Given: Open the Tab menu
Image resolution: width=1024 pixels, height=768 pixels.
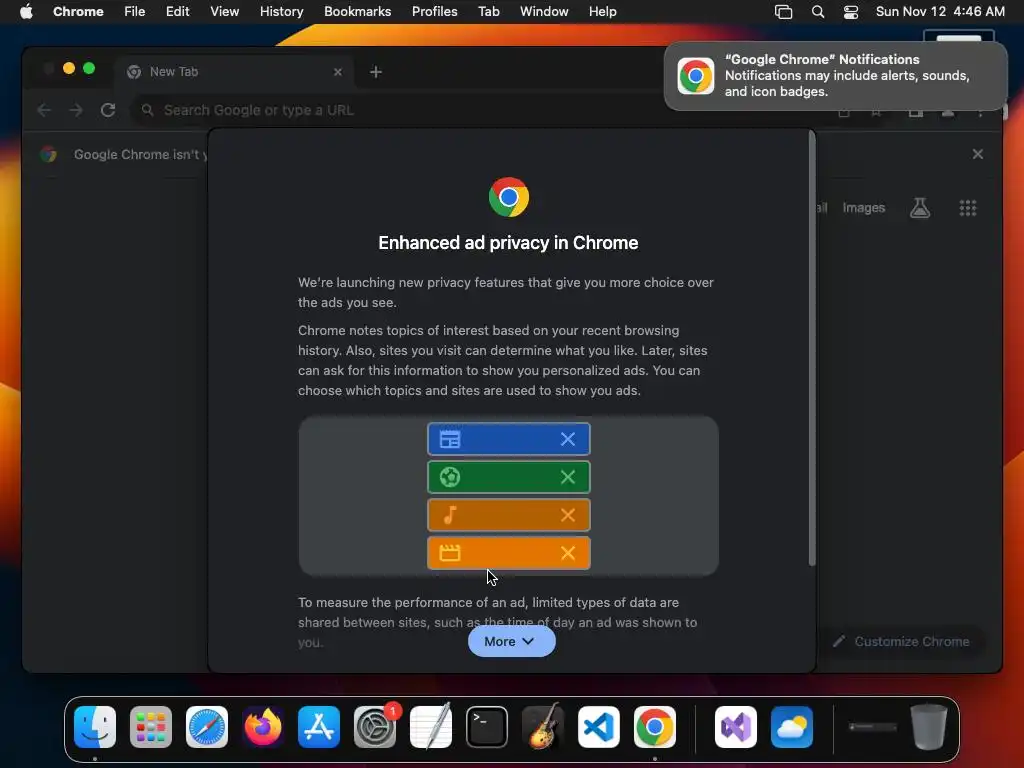Looking at the screenshot, I should click(488, 12).
